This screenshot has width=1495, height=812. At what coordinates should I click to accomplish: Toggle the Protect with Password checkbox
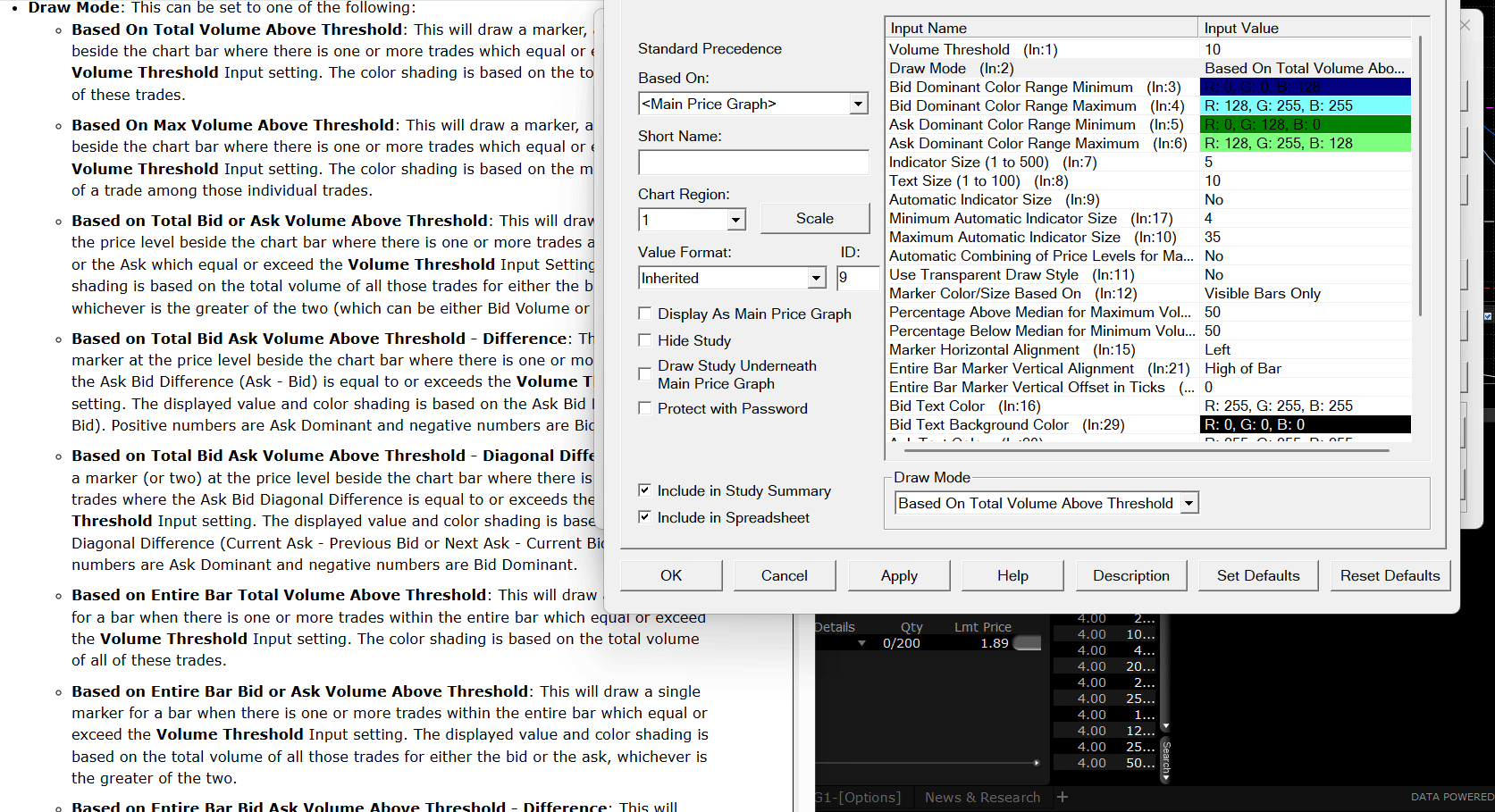click(645, 408)
